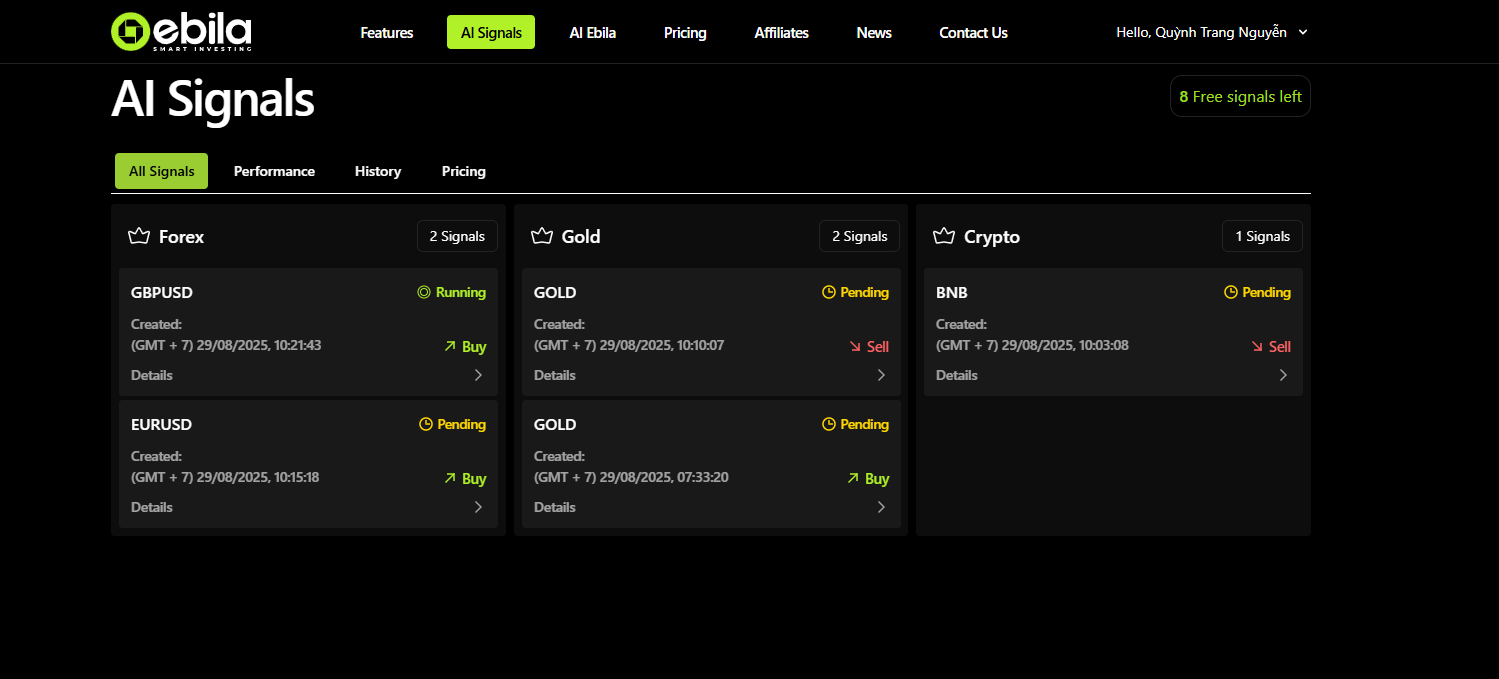Image resolution: width=1499 pixels, height=679 pixels.
Task: Select the second GOLD Buy signal card
Action: [x=710, y=464]
